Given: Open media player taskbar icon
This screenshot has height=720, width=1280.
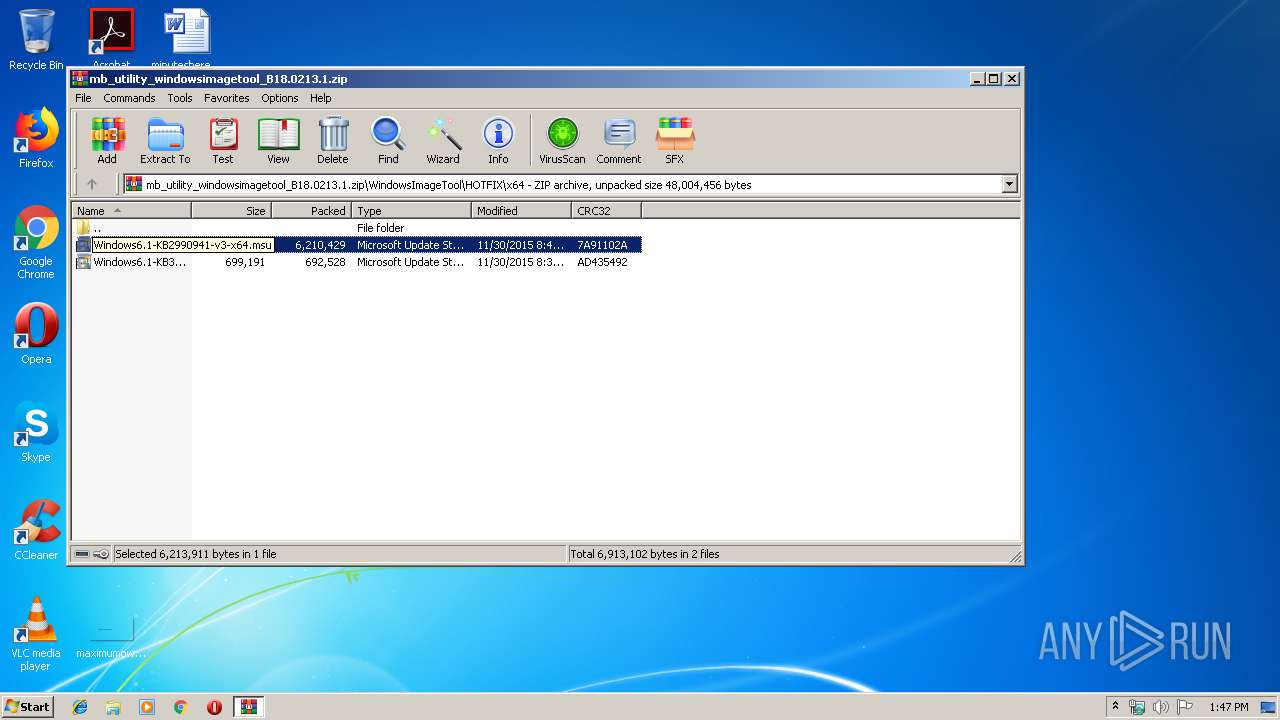Looking at the screenshot, I should tap(147, 707).
